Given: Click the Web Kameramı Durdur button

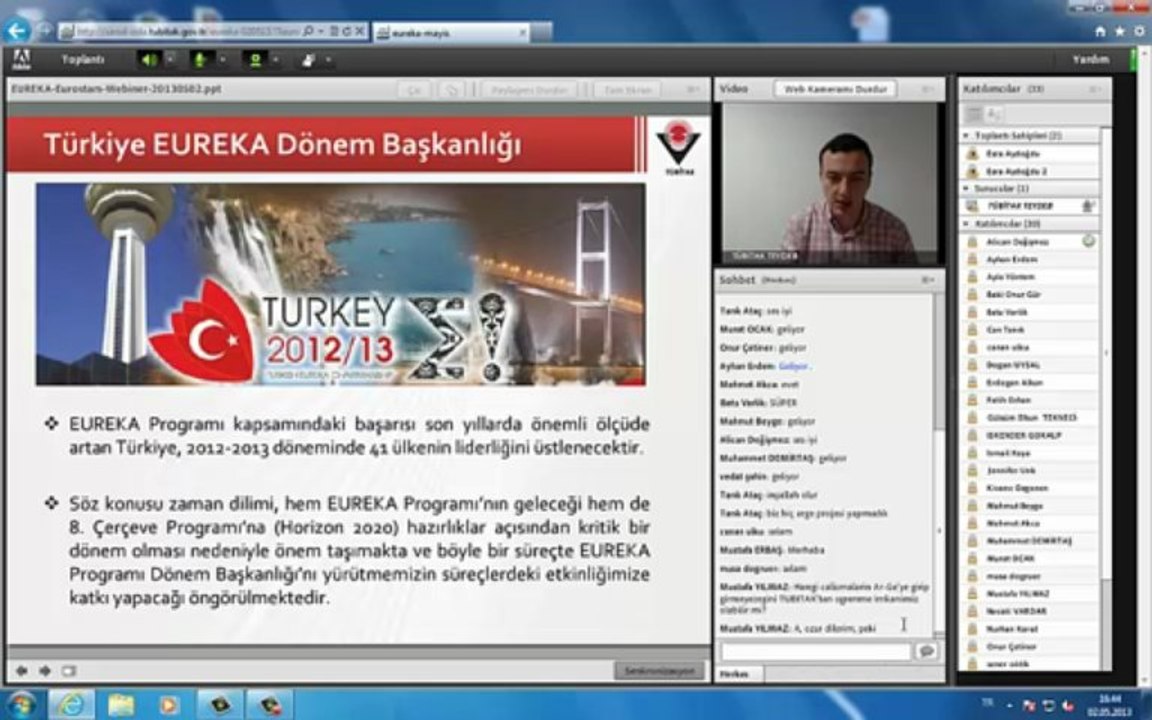Looking at the screenshot, I should click(x=835, y=89).
